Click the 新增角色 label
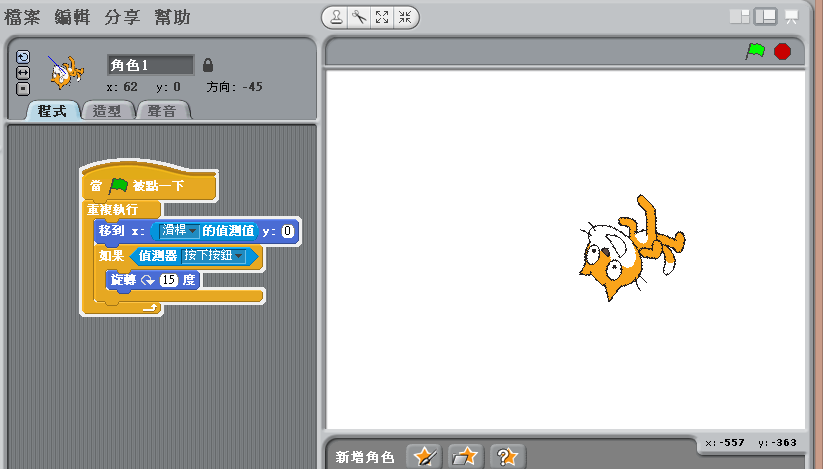This screenshot has width=823, height=469. 365,457
